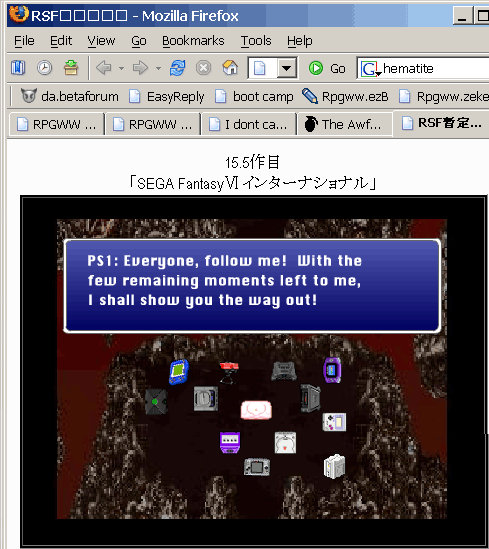Click the gray Game Gear handheld sprite

(x=257, y=467)
